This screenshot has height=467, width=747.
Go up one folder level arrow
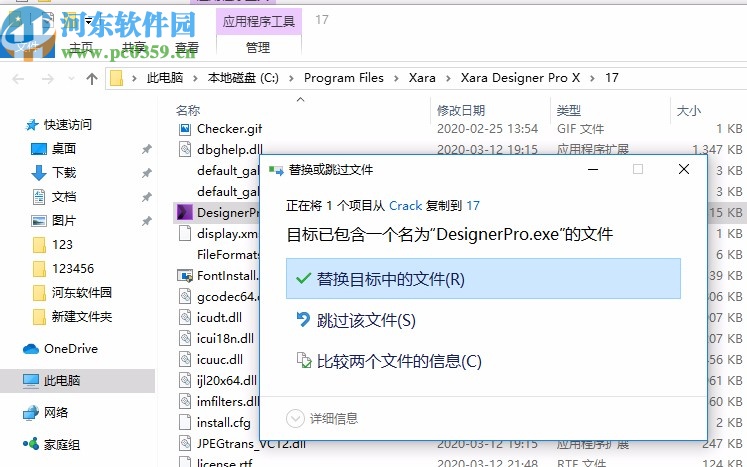(x=91, y=78)
